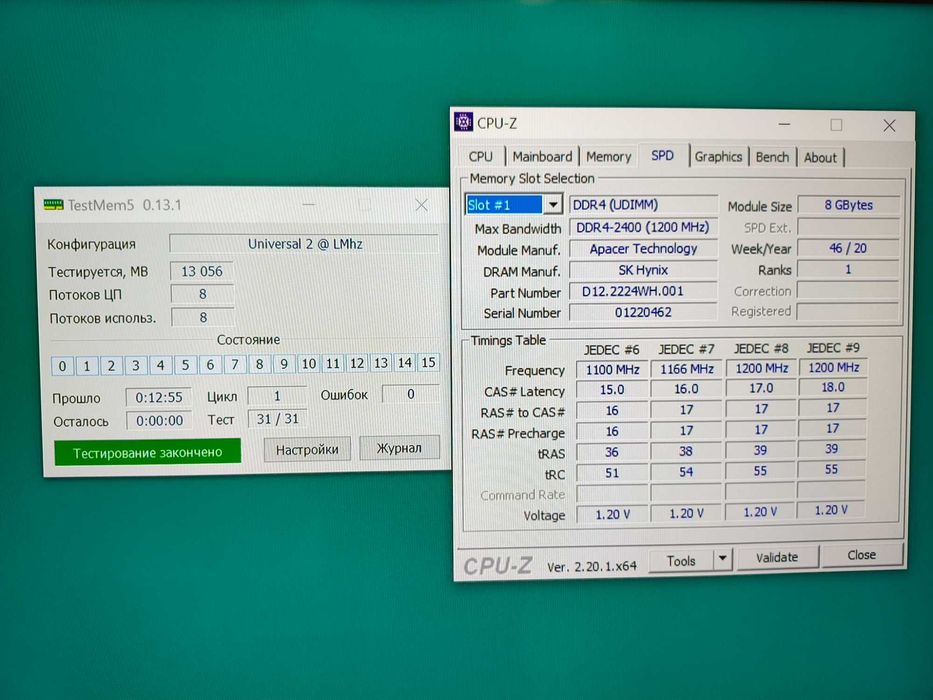
Task: Select the SPD tab
Action: (x=662, y=155)
